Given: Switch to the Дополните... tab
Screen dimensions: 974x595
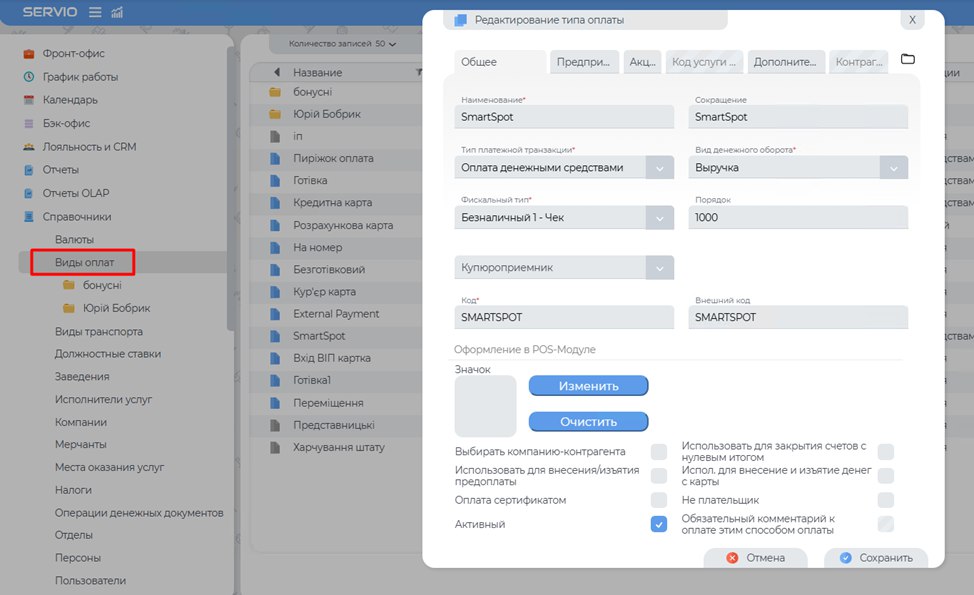Looking at the screenshot, I should click(x=786, y=62).
